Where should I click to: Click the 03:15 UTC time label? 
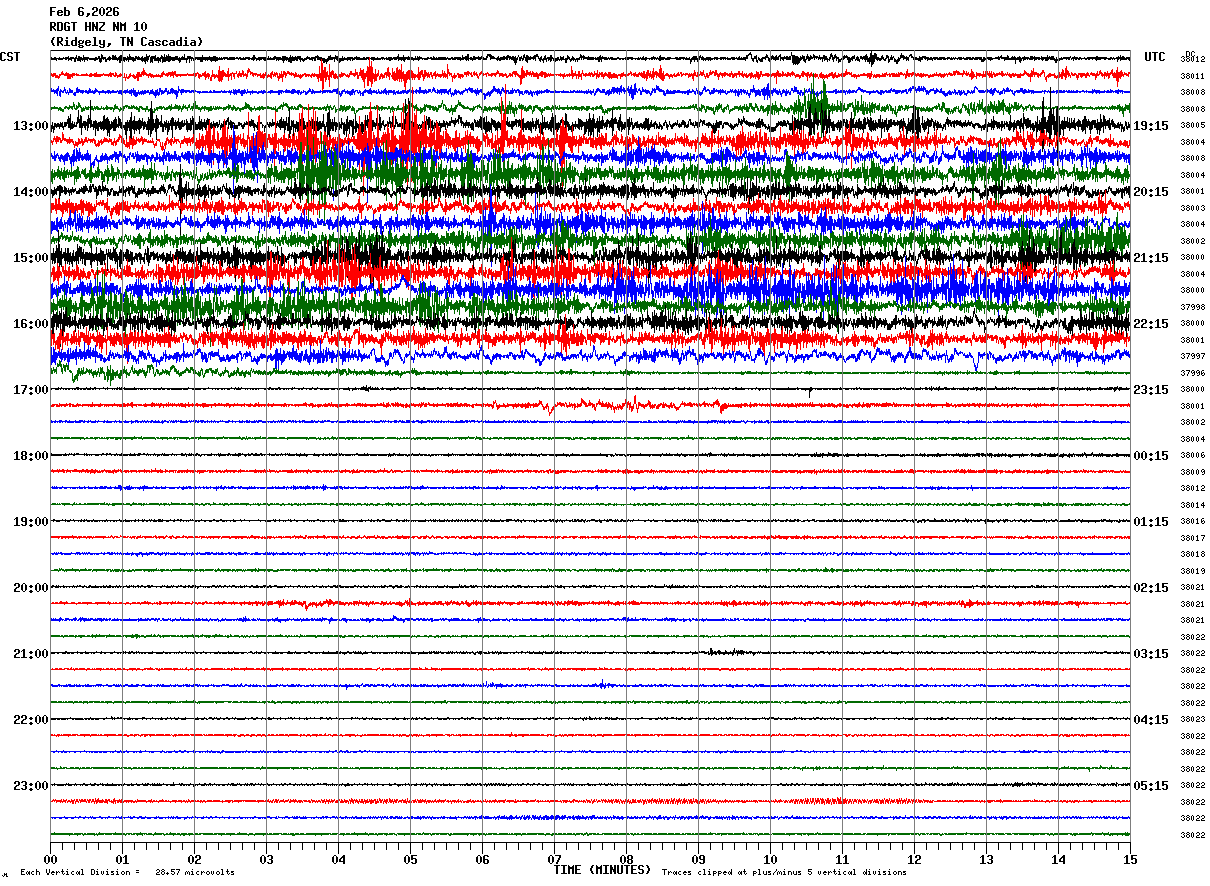coord(1151,654)
